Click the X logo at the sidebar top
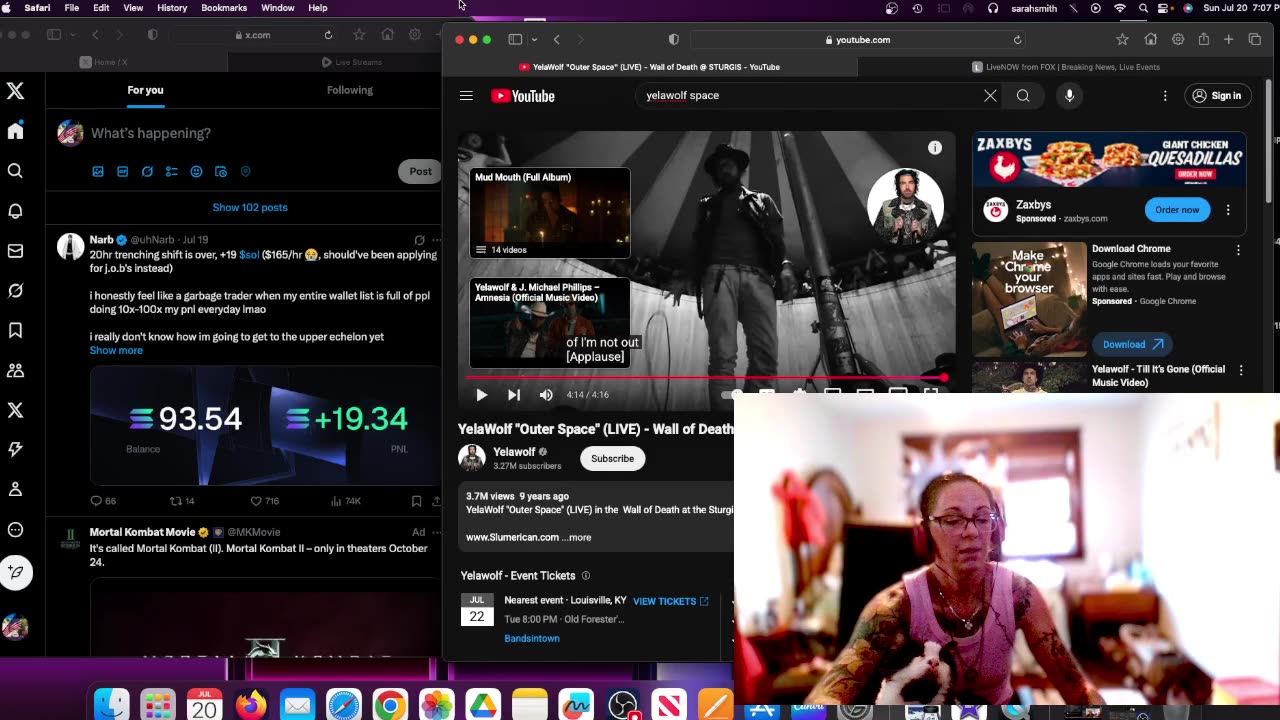 (x=15, y=91)
